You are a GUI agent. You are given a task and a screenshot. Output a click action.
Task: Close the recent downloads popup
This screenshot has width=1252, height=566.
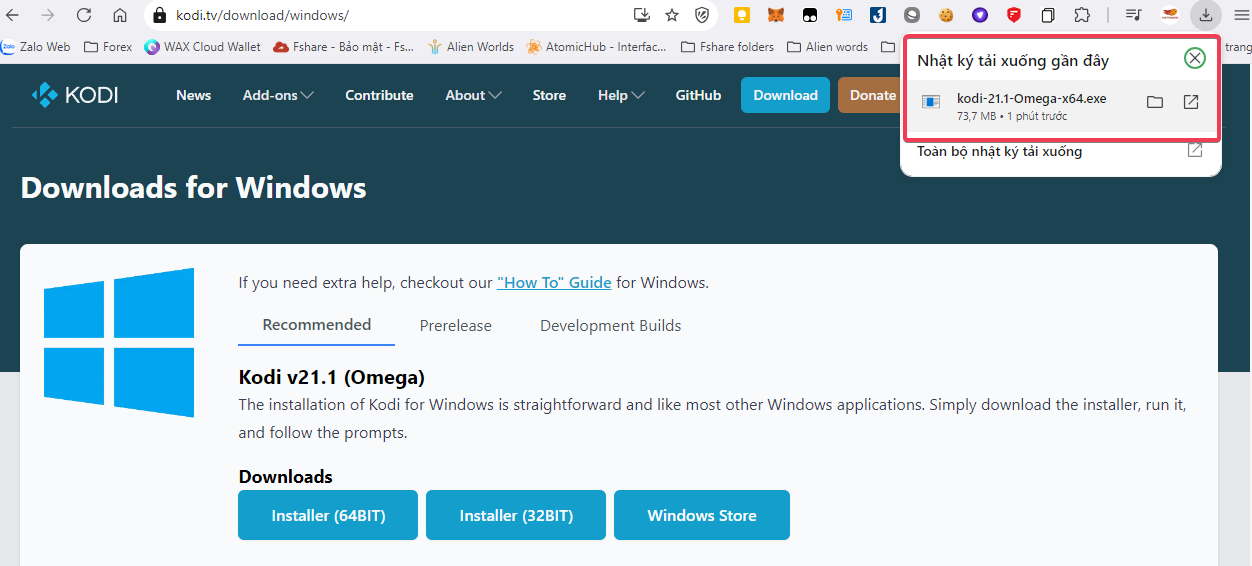point(1195,58)
